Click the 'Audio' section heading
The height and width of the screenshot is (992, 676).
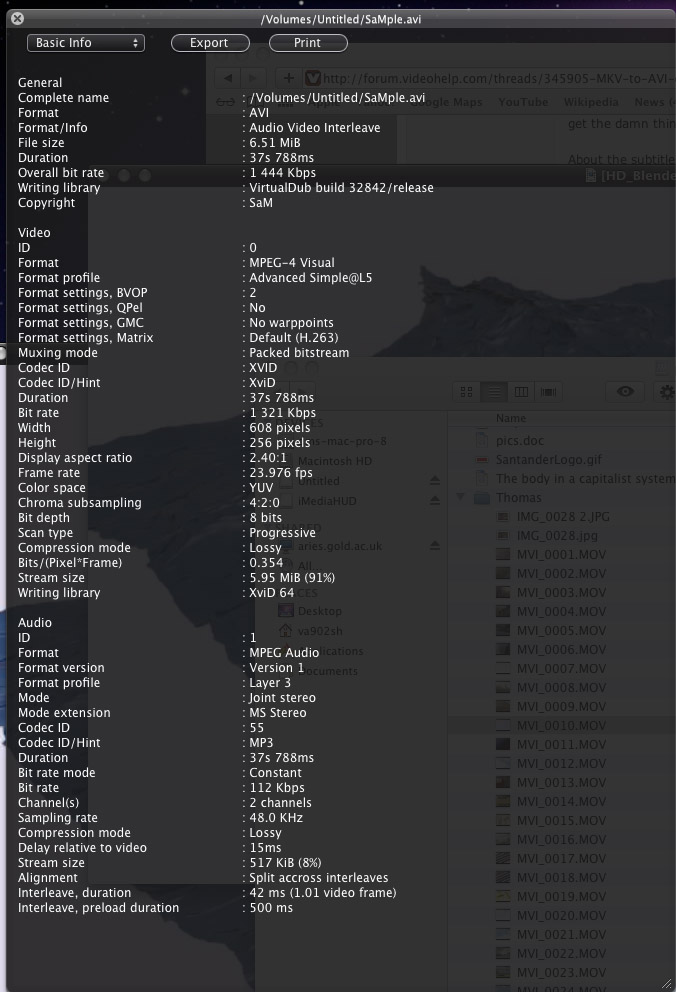click(35, 622)
